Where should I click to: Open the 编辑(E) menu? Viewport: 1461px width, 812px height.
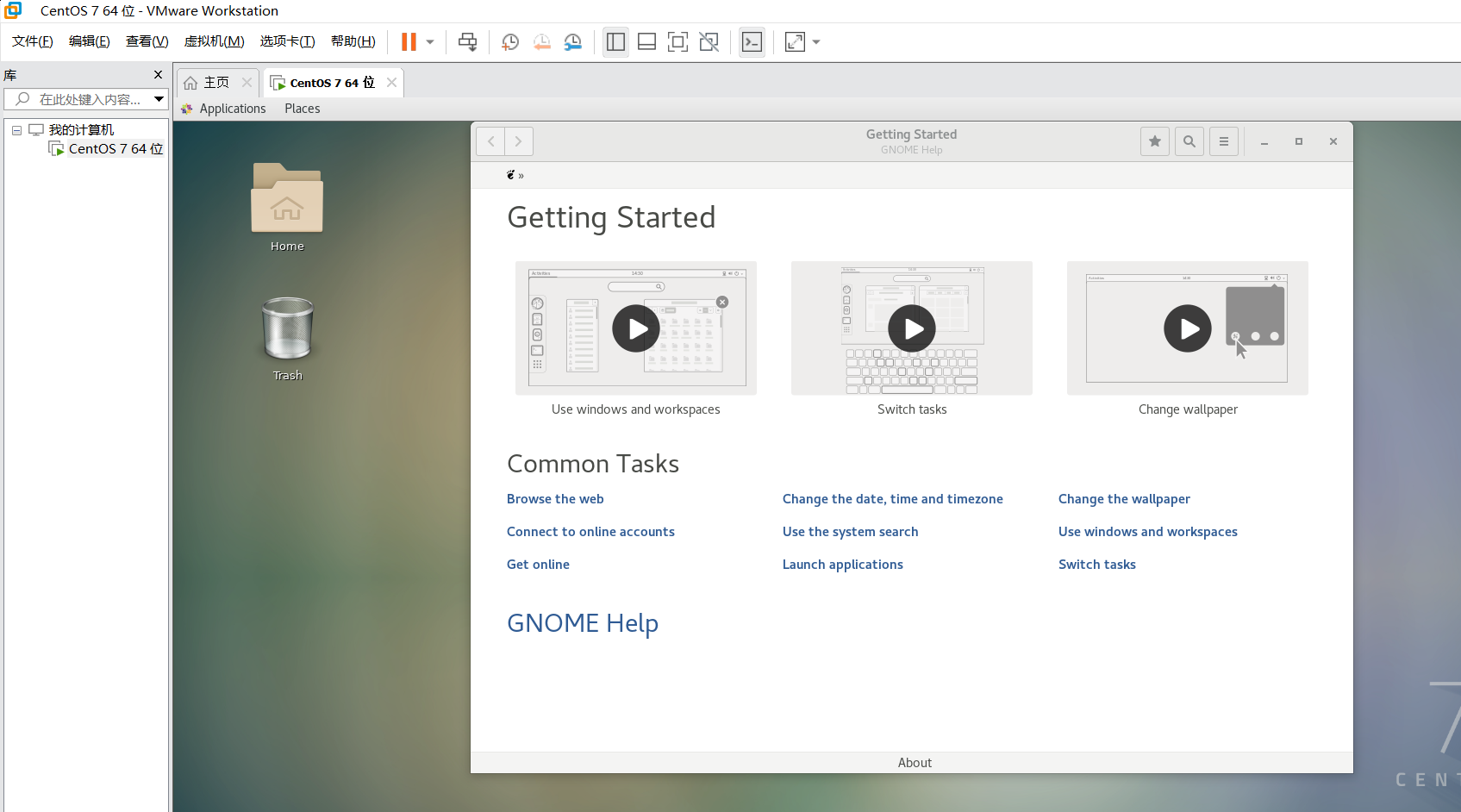pyautogui.click(x=90, y=41)
